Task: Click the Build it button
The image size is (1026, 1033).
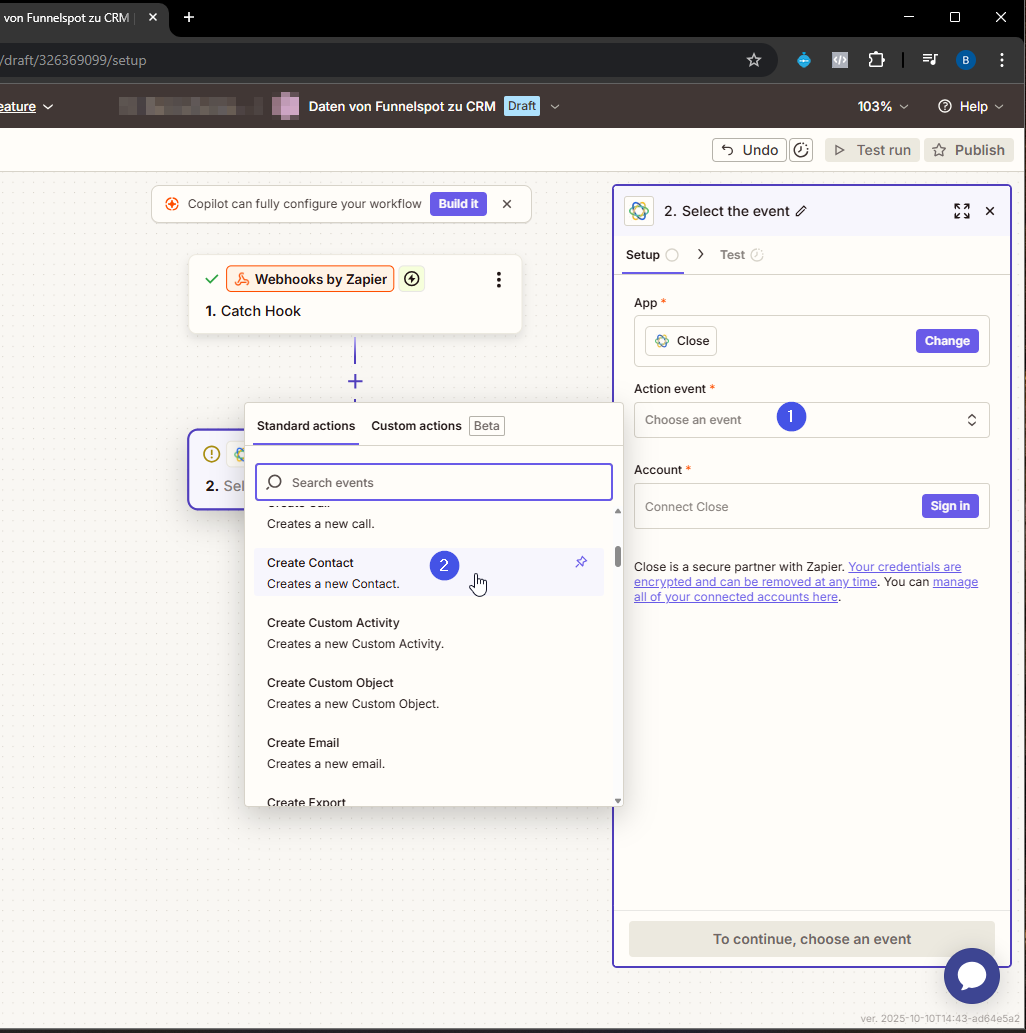Action: tap(458, 204)
